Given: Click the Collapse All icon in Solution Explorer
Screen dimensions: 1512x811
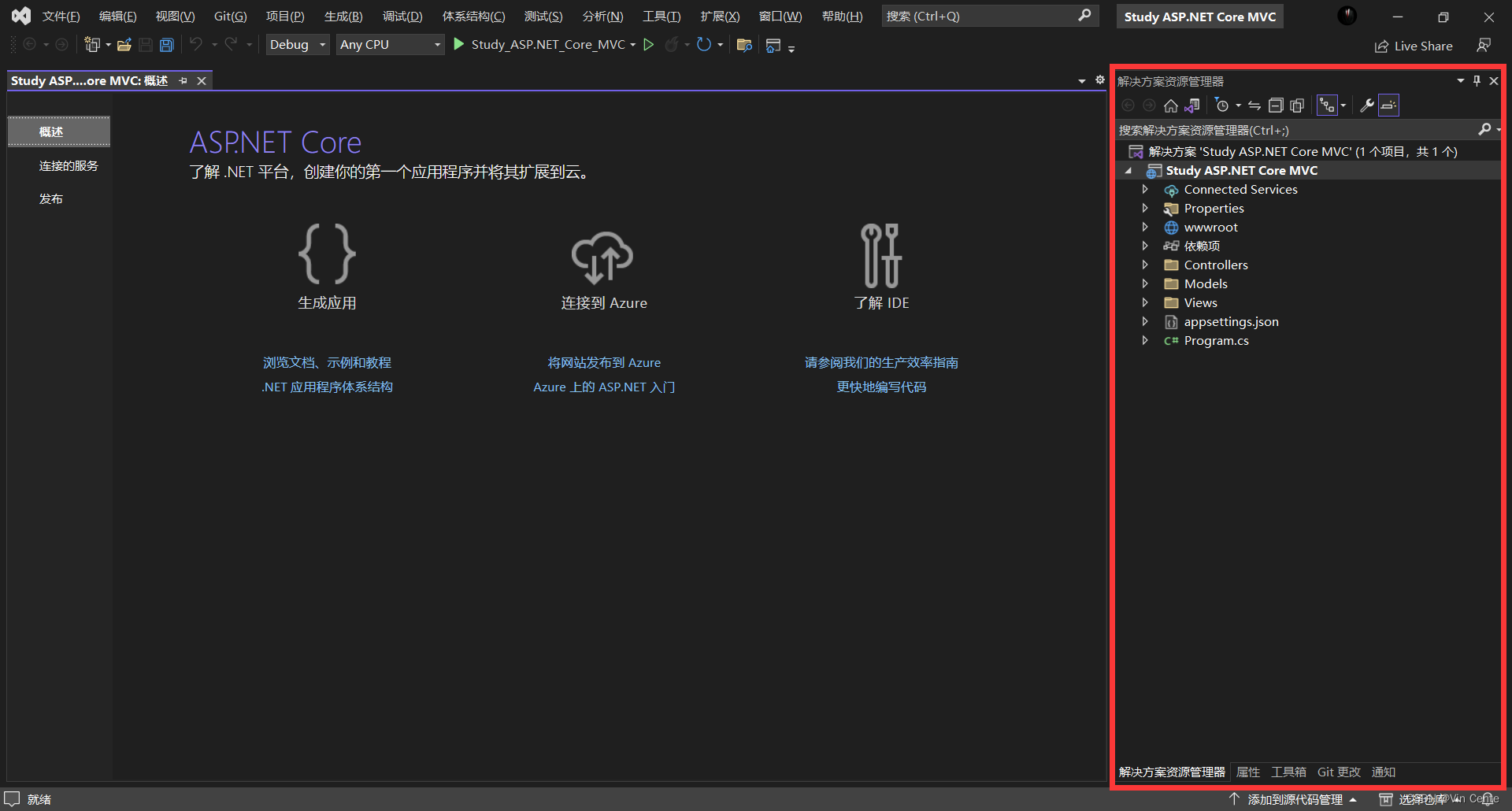Looking at the screenshot, I should click(1276, 106).
